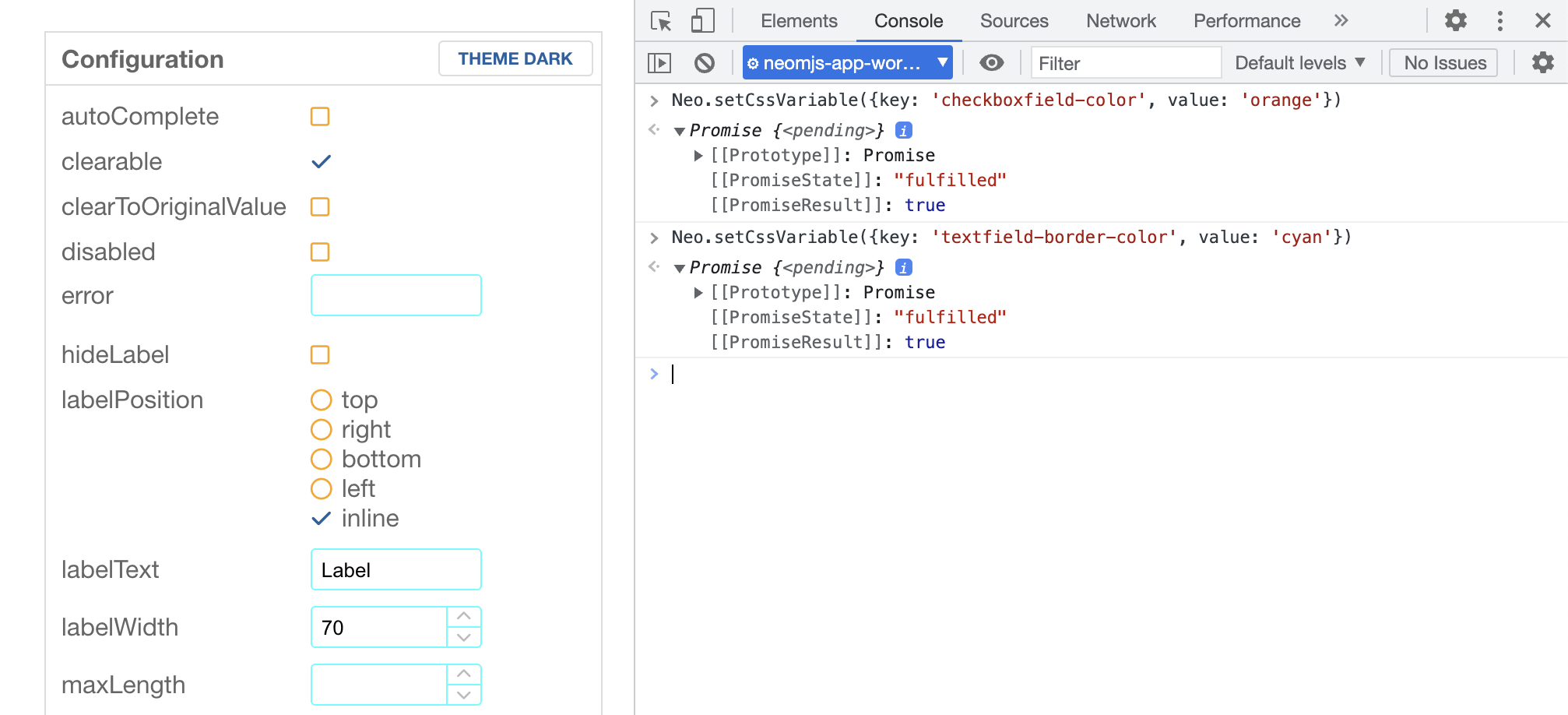Switch to the Sources tab
Viewport: 1568px width, 715px height.
(1014, 21)
